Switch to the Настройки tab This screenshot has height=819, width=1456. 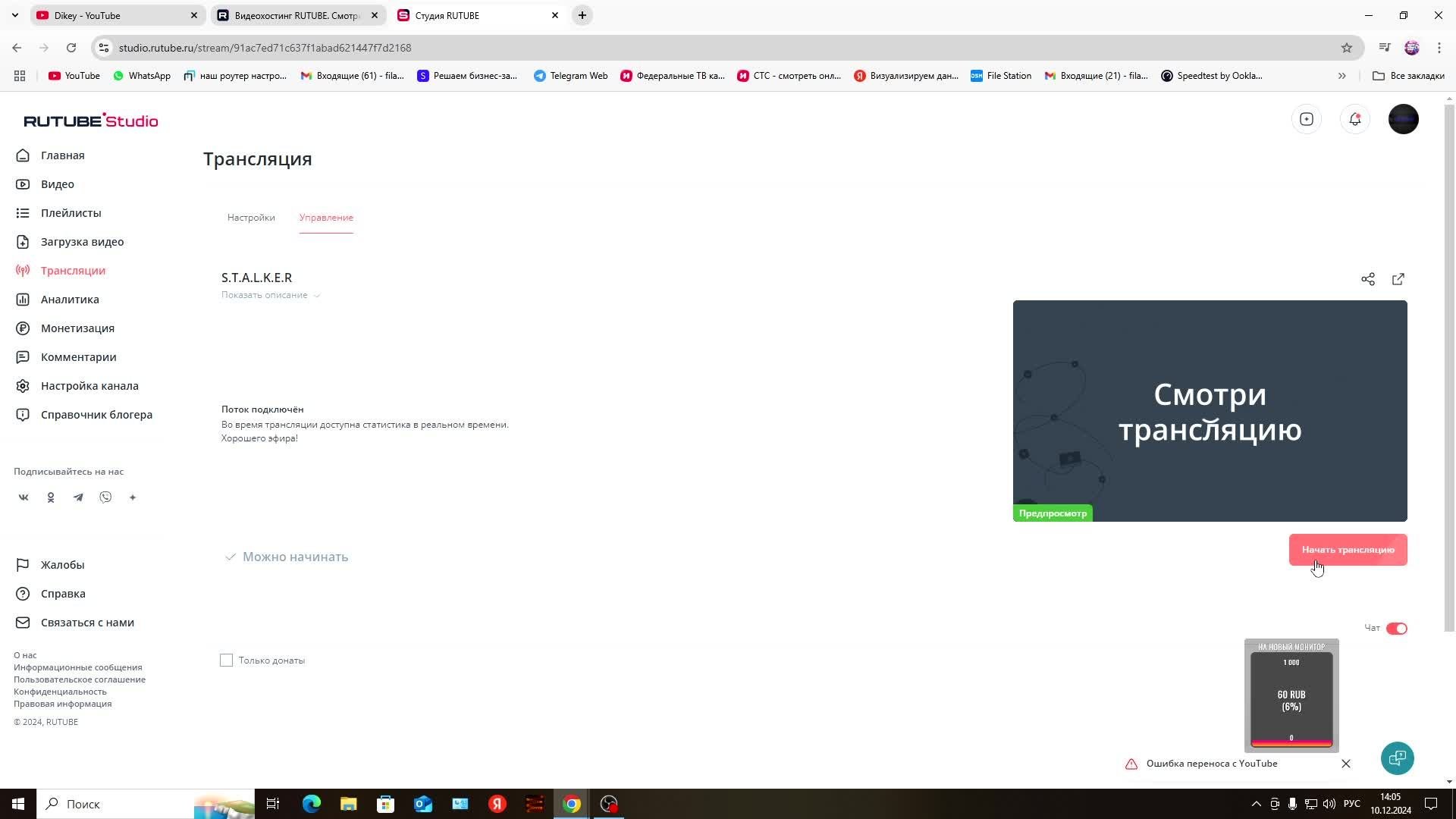pos(251,218)
